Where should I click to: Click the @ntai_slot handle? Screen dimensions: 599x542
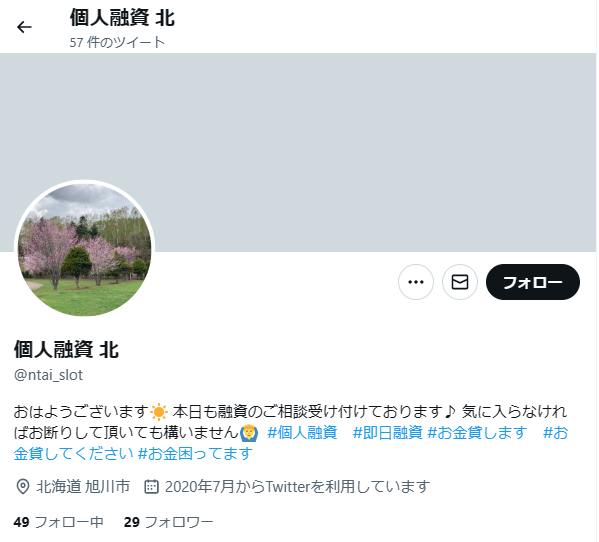click(x=49, y=376)
